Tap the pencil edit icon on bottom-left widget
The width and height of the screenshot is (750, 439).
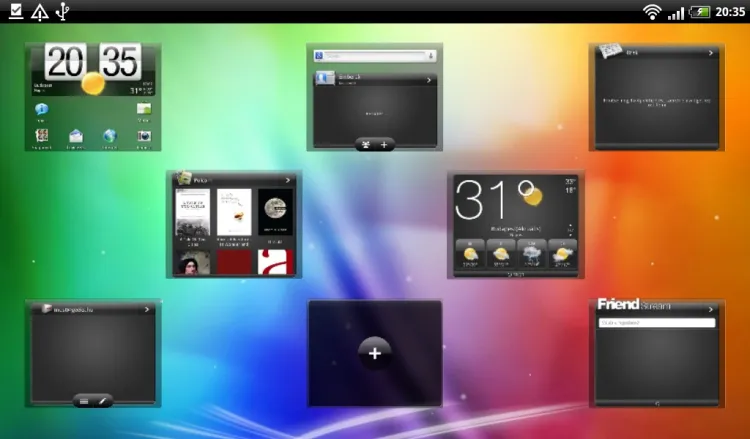tap(102, 400)
